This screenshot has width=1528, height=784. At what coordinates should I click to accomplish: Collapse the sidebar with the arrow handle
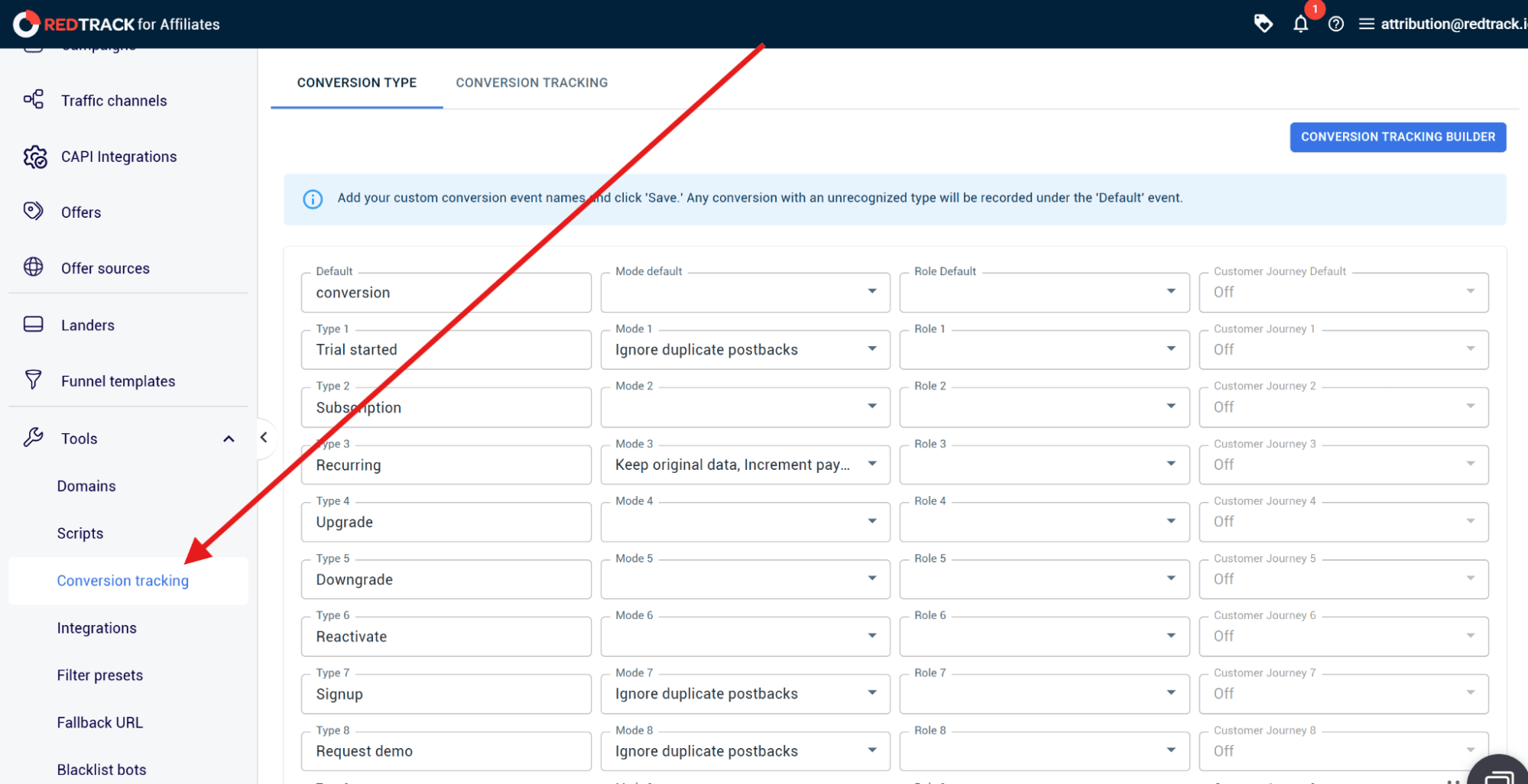[264, 438]
